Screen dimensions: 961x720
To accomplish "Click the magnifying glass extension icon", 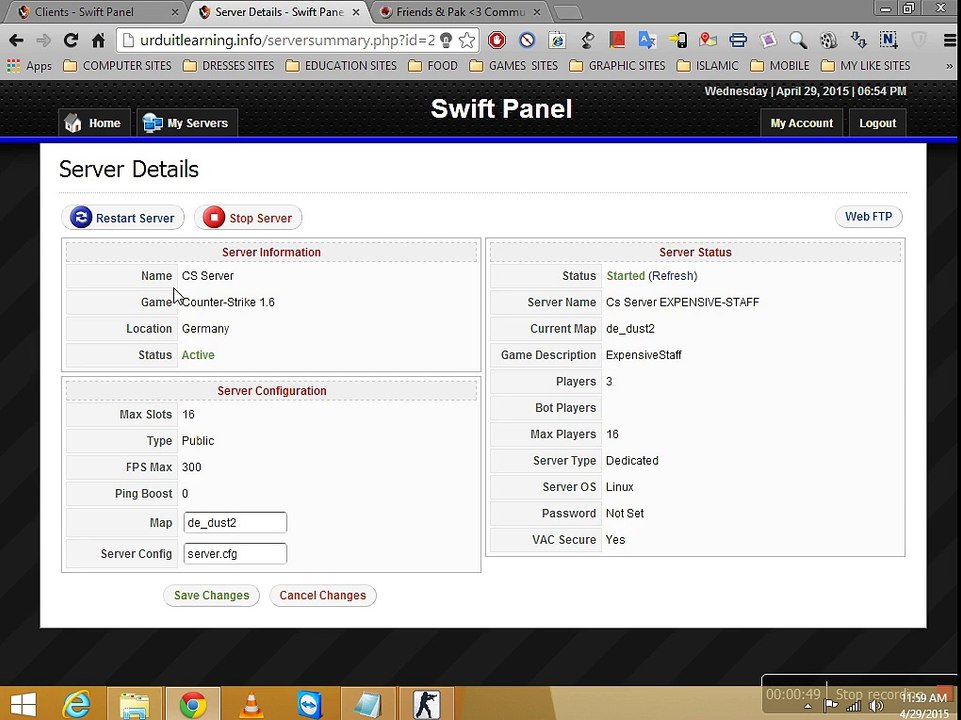I will (798, 40).
